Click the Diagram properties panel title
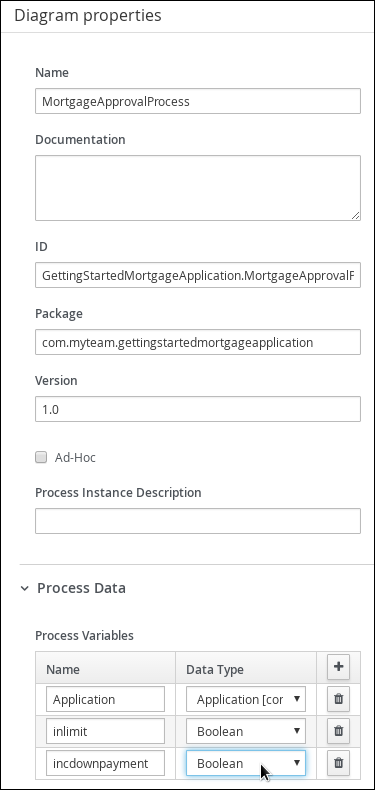This screenshot has width=375, height=790. coord(88,15)
